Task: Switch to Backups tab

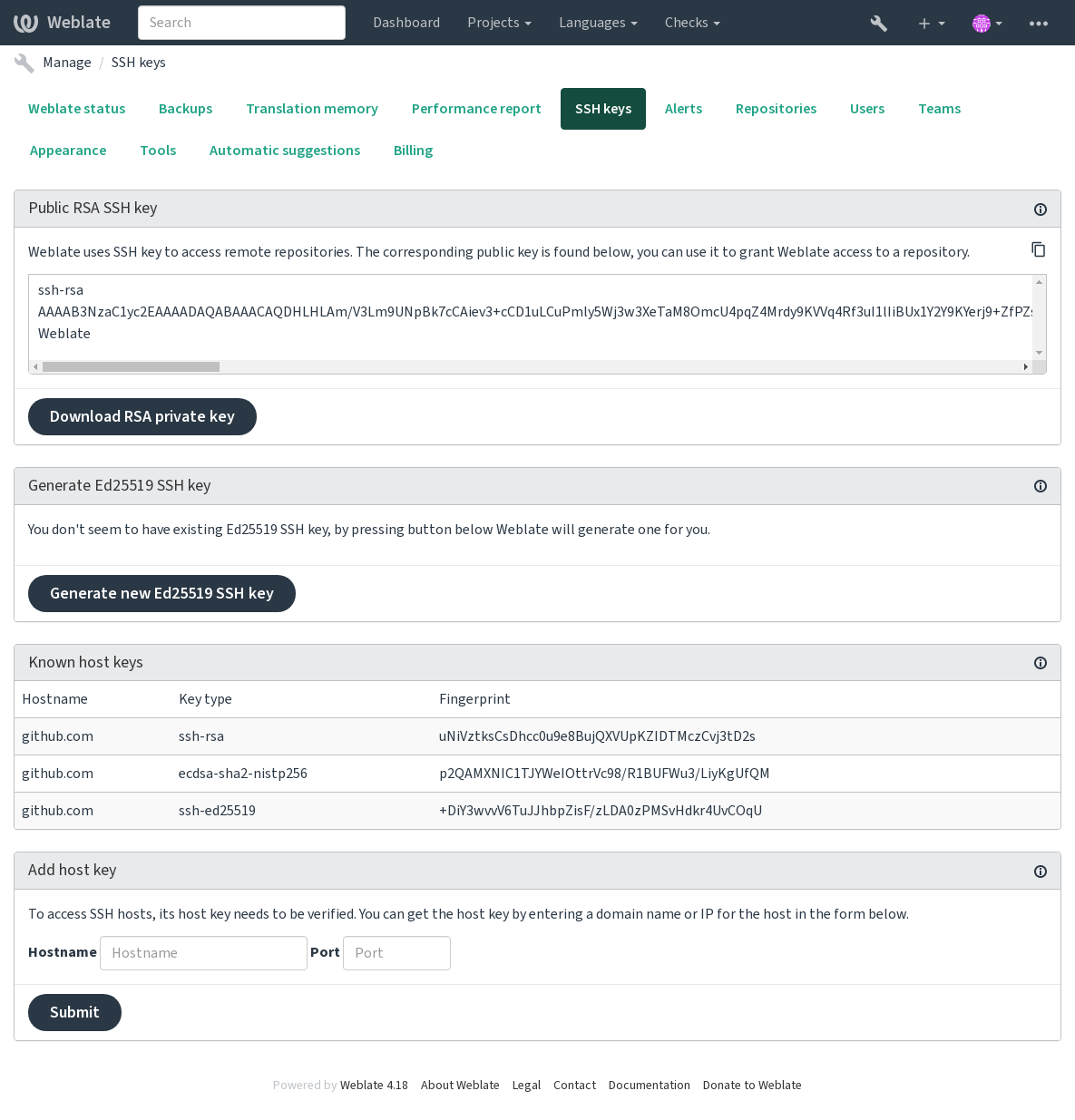Action: (186, 109)
